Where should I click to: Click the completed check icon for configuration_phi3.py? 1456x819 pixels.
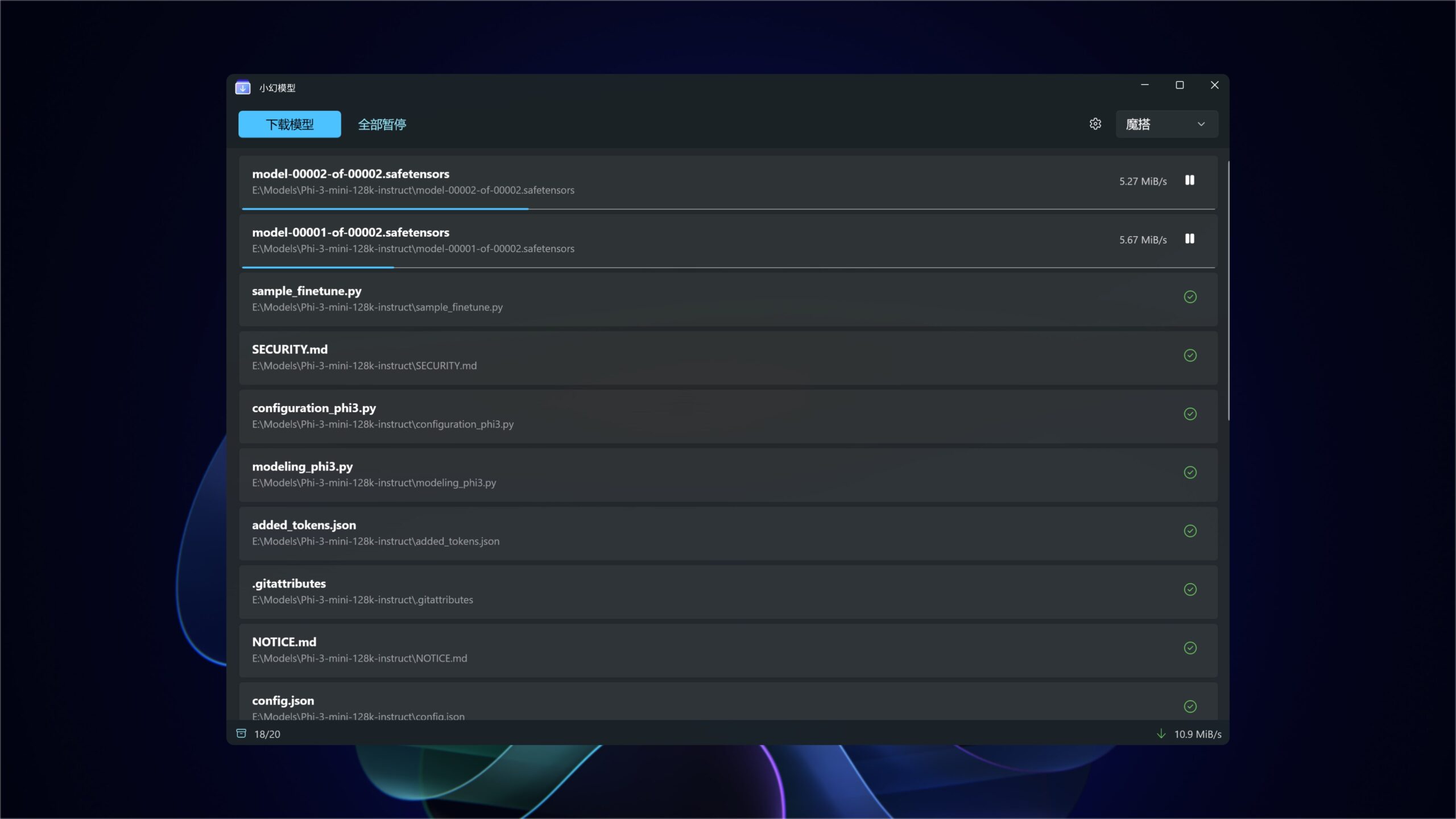coord(1190,414)
